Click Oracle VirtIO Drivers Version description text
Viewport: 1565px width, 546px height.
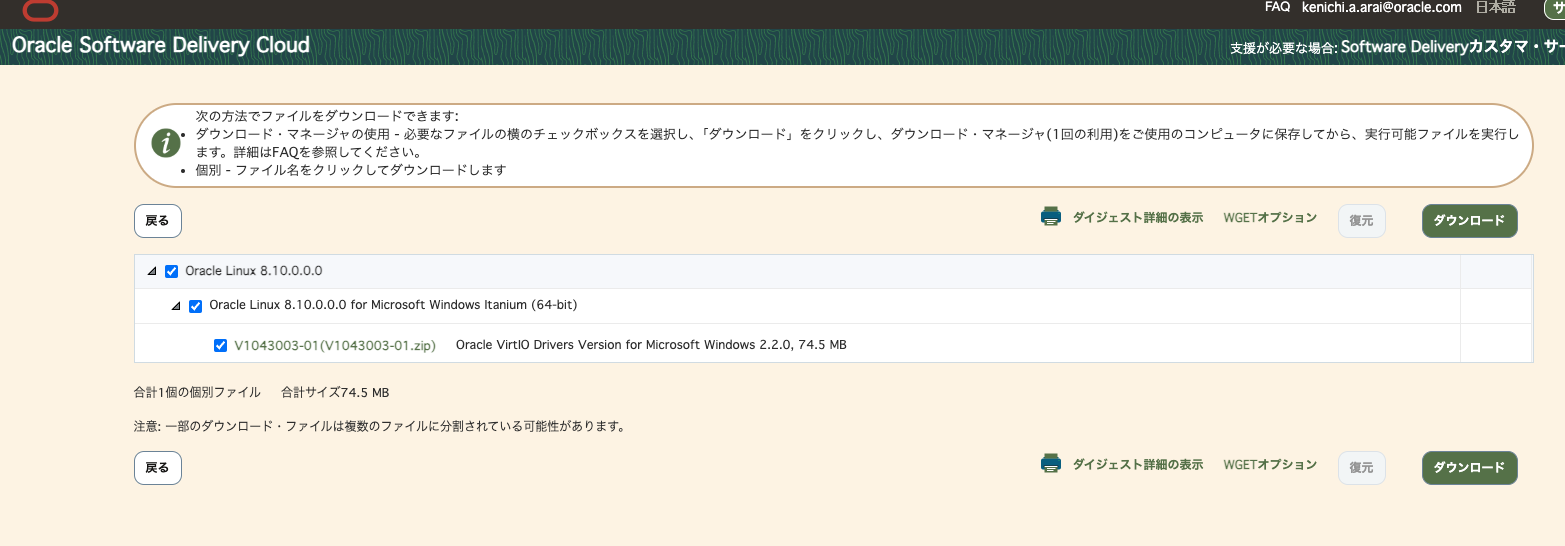[x=651, y=345]
